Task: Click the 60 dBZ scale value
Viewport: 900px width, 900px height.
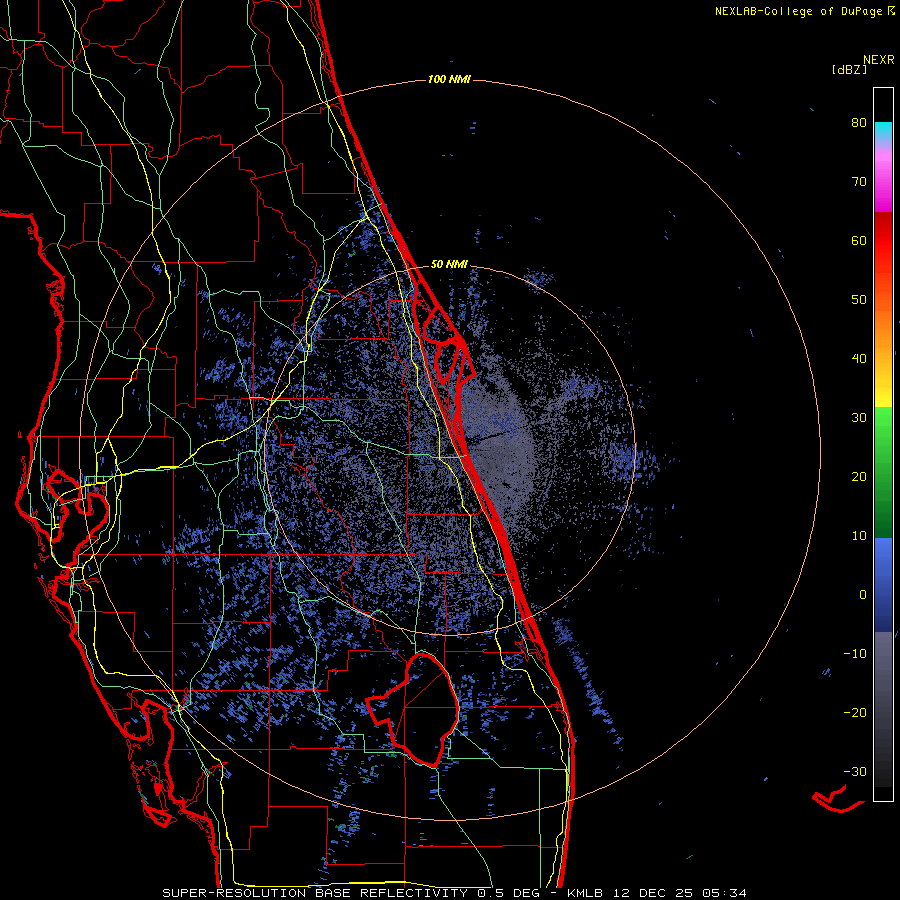Action: (x=859, y=241)
